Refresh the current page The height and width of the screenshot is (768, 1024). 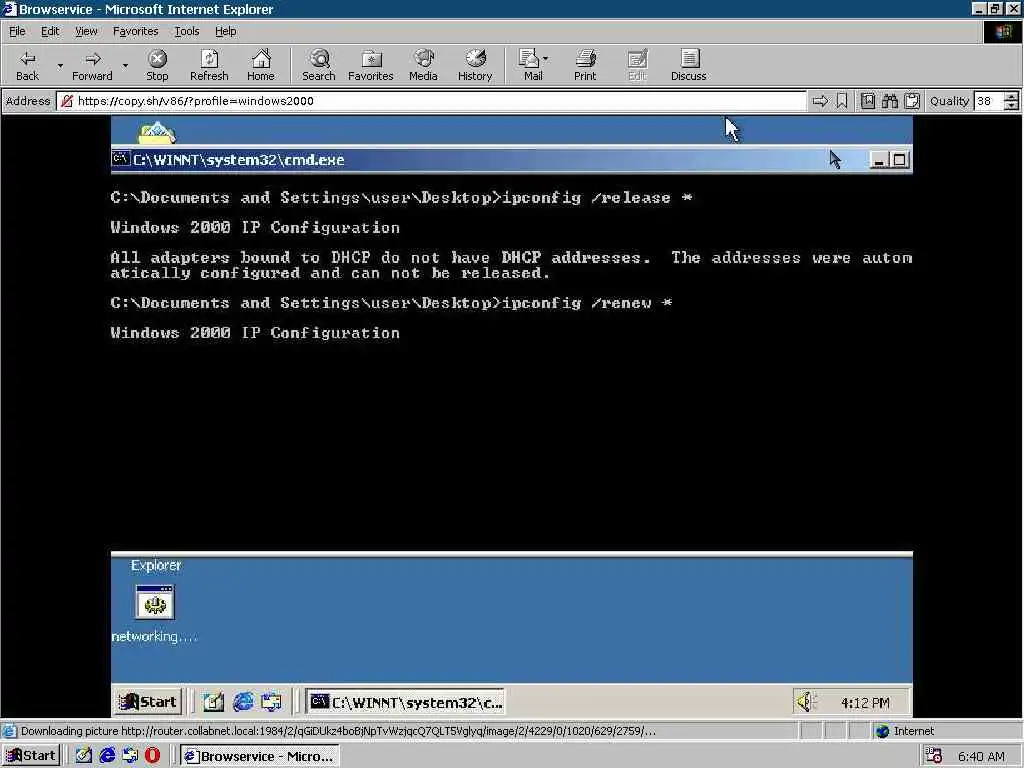pyautogui.click(x=209, y=65)
